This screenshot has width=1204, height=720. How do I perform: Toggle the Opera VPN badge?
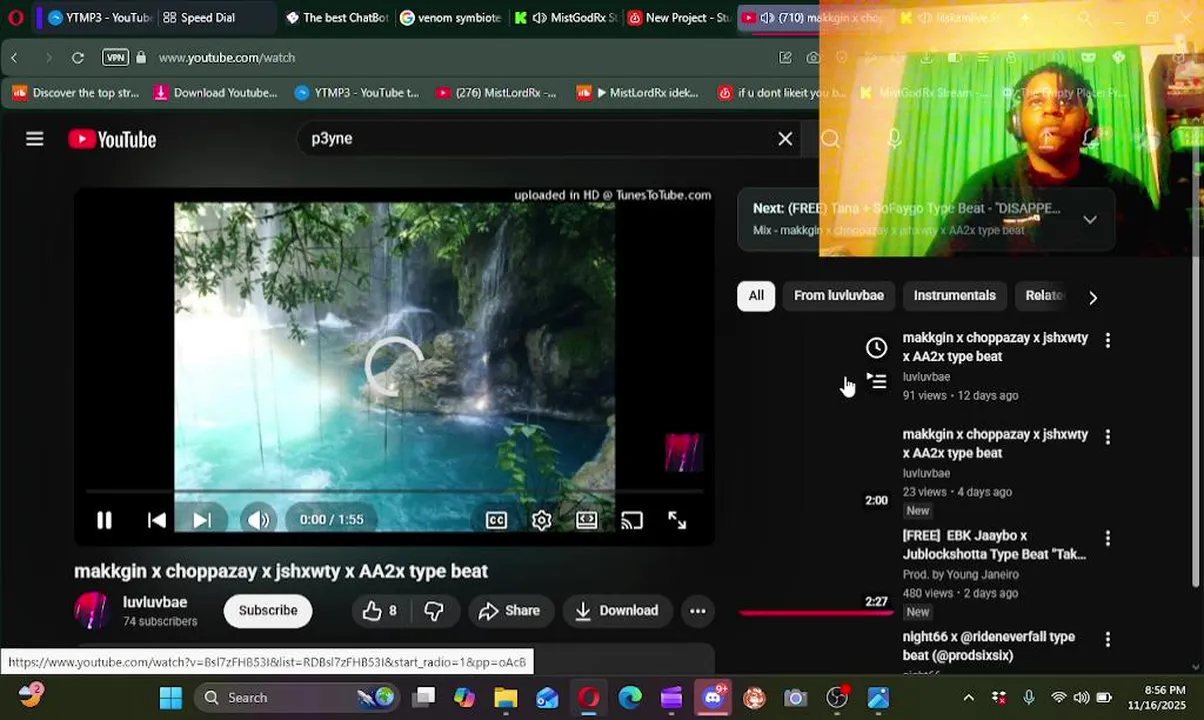click(115, 58)
